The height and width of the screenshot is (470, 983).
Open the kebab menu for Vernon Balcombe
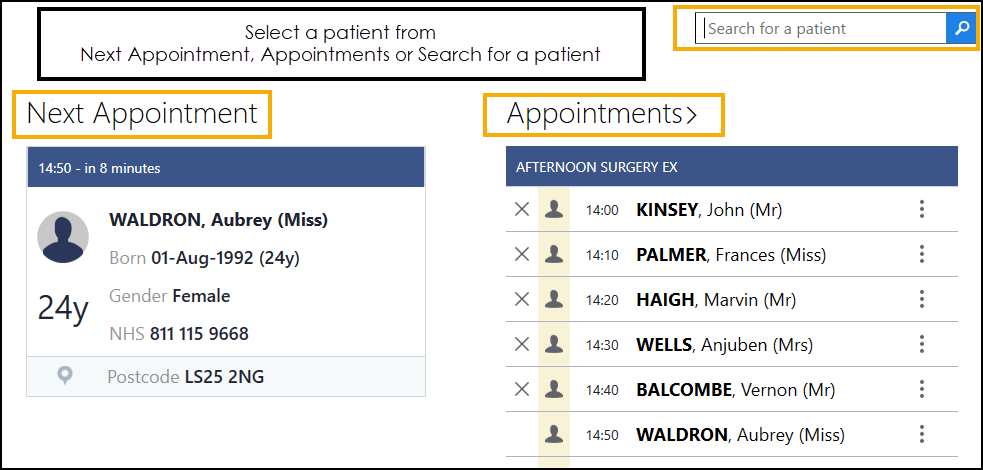922,390
